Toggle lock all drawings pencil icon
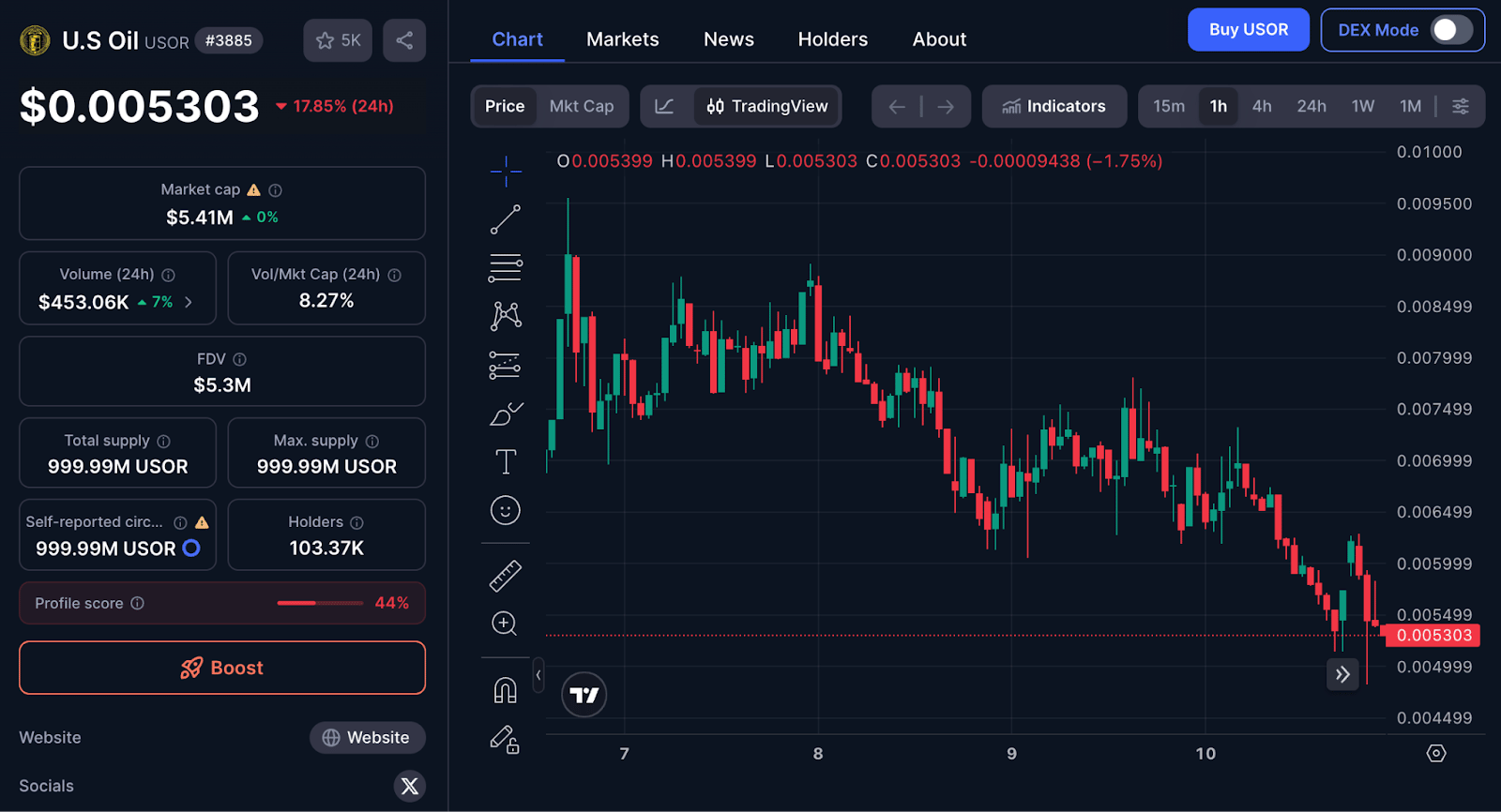Screen dimensions: 1501x812 coord(506,740)
